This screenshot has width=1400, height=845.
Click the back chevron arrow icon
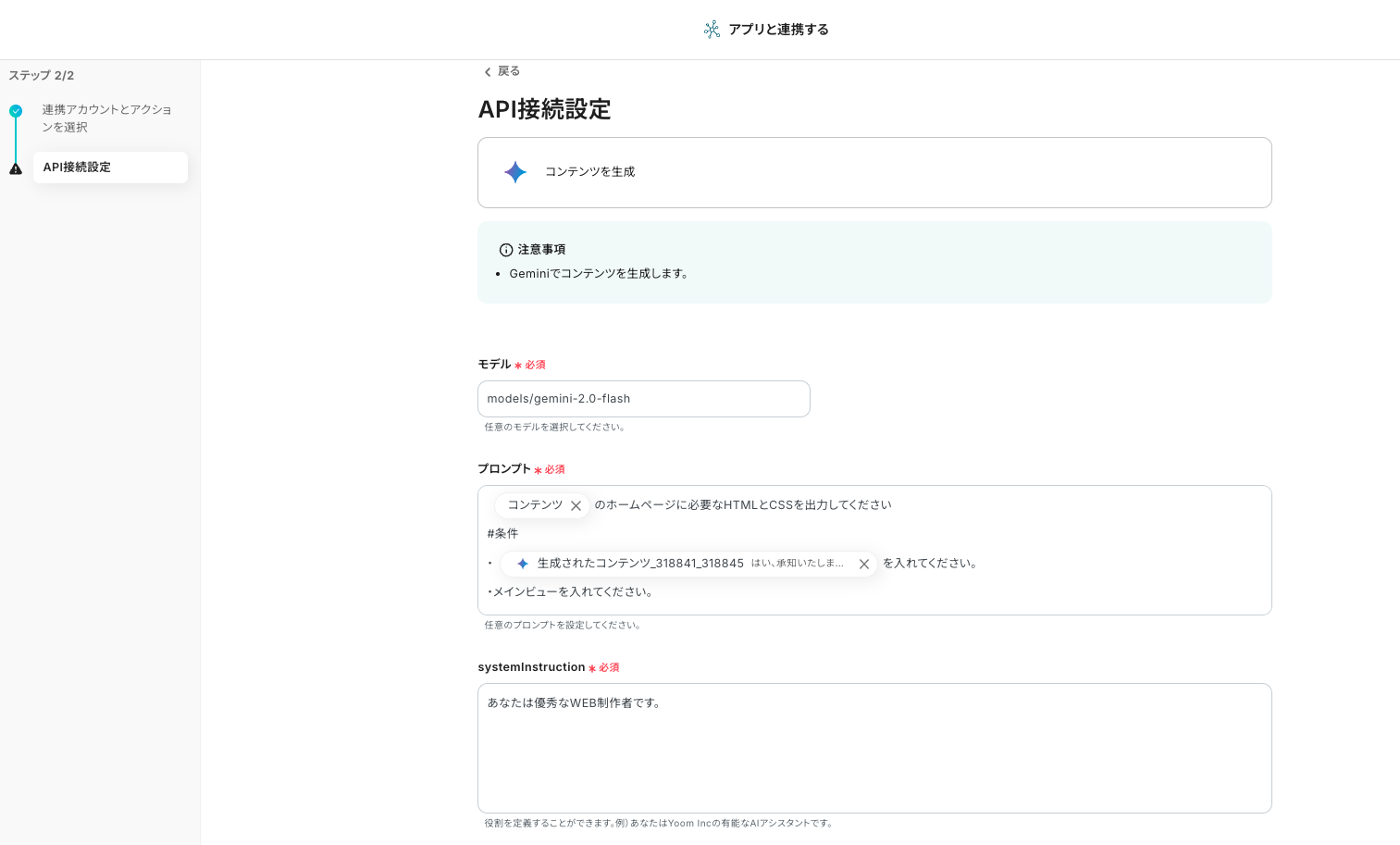(x=488, y=72)
